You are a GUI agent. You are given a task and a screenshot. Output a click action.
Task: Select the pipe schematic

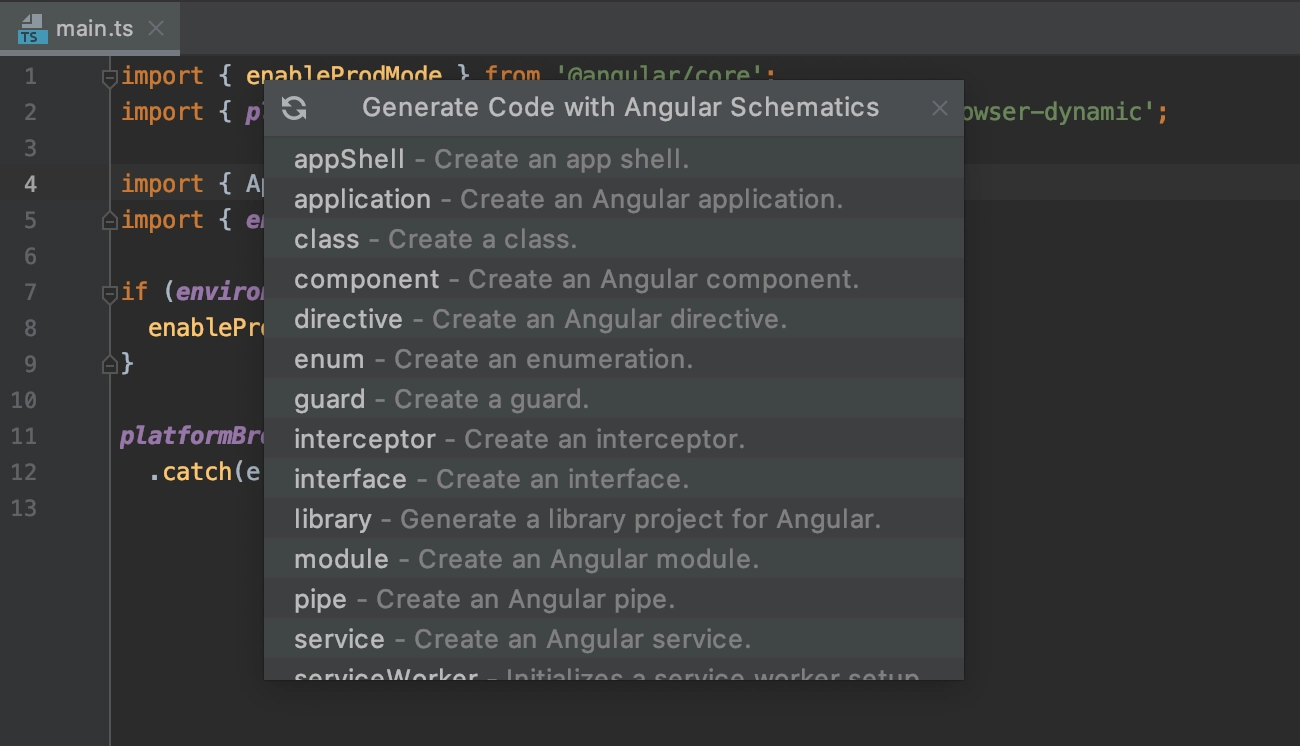[614, 599]
